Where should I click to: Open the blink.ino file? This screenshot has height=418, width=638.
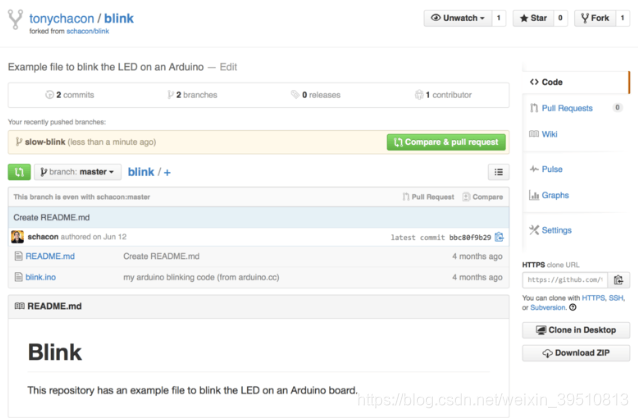click(41, 277)
